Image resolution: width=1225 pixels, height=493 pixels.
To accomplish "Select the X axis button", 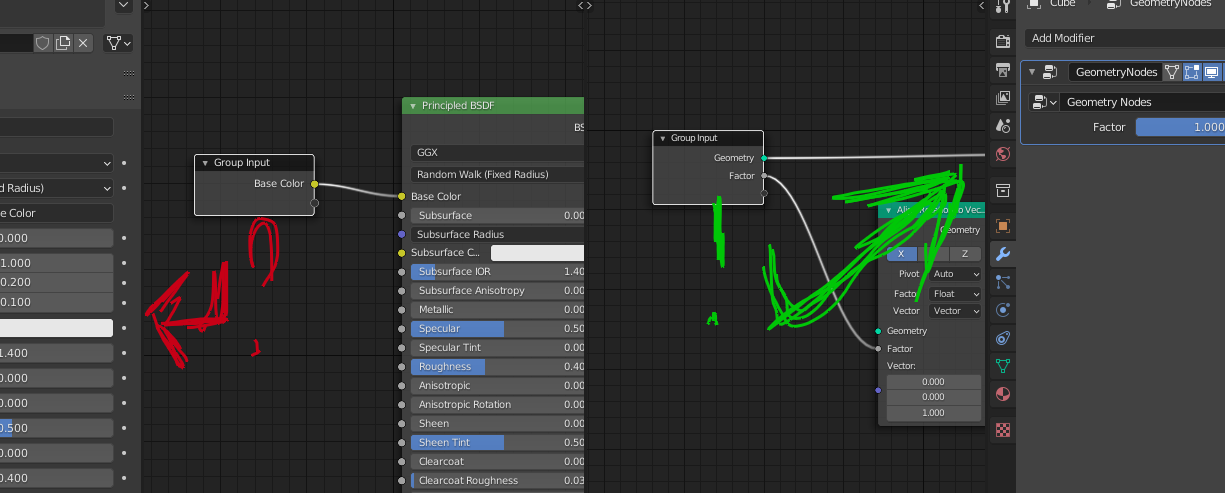I will click(900, 254).
